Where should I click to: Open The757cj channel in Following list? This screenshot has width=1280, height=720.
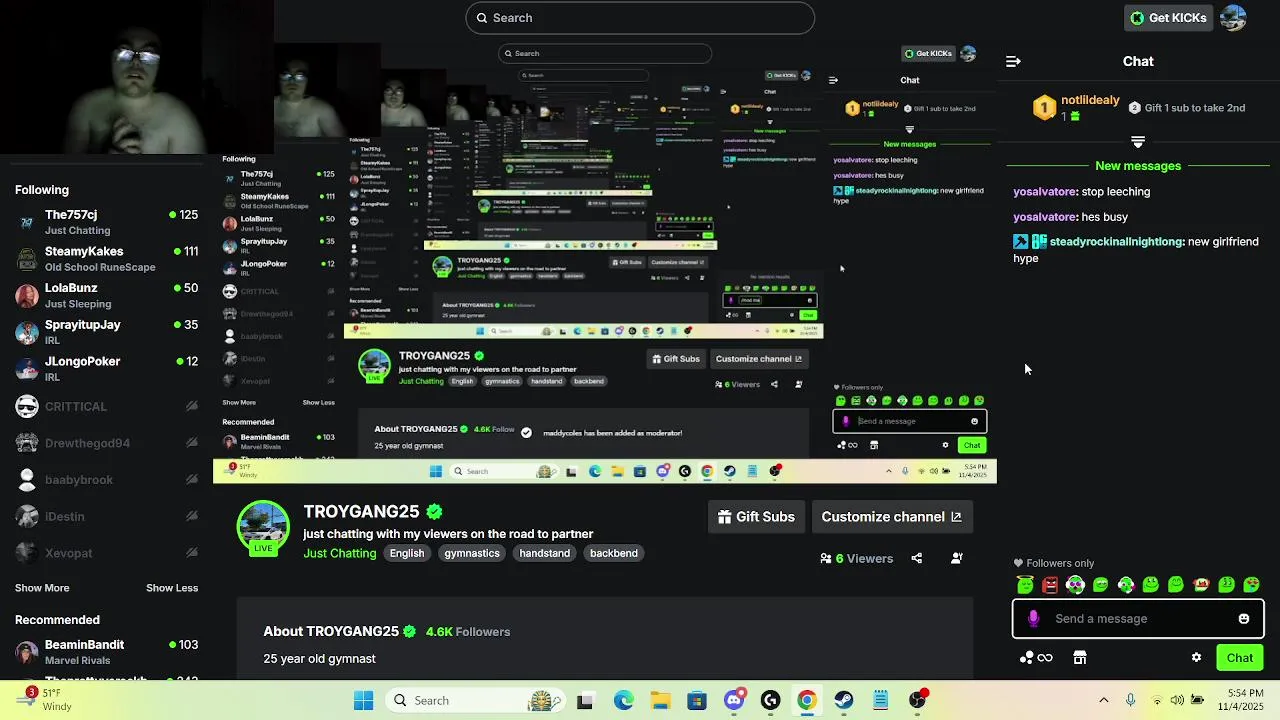[x=106, y=222]
